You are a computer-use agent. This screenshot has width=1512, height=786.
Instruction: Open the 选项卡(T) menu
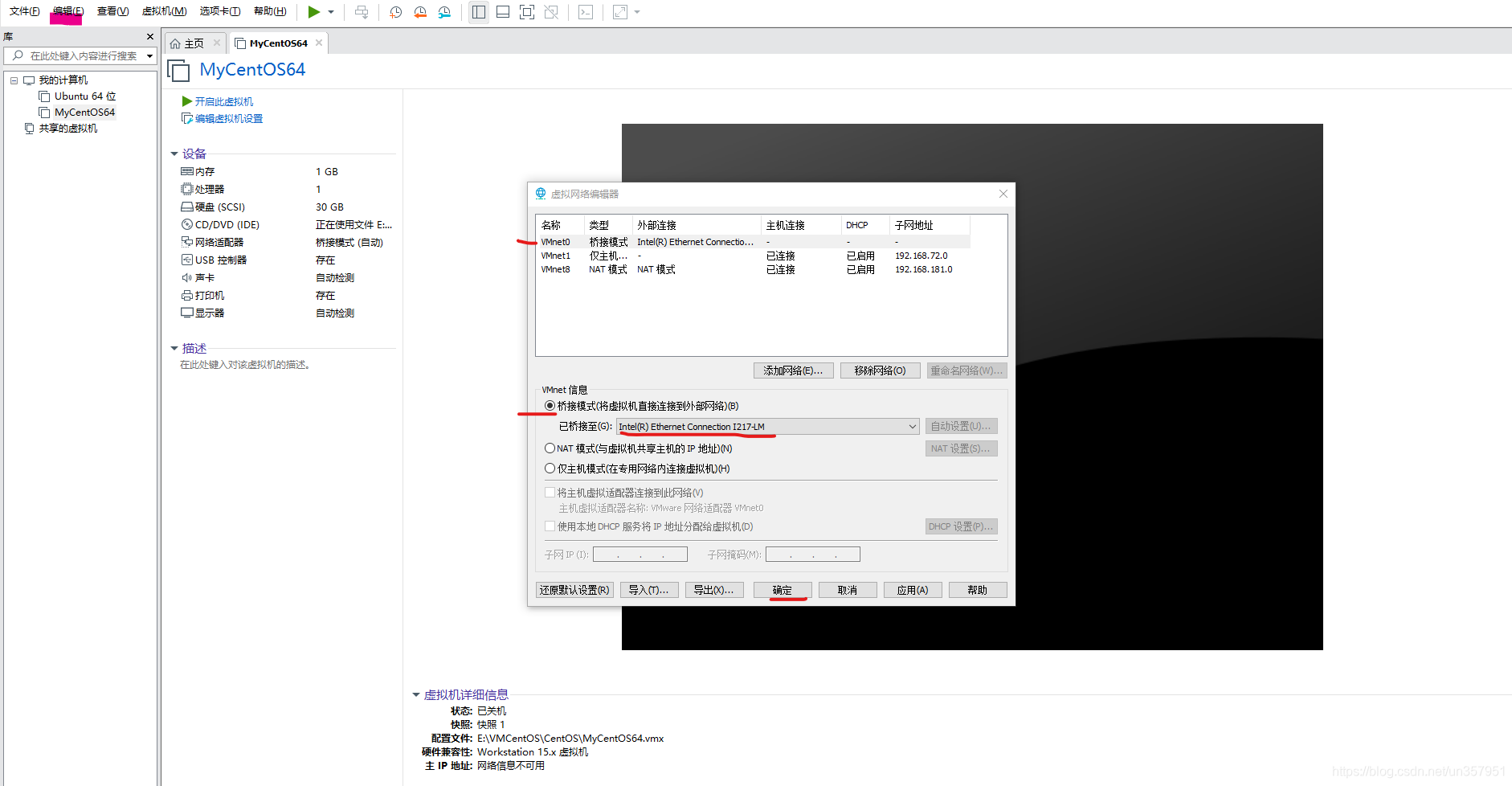click(x=220, y=11)
